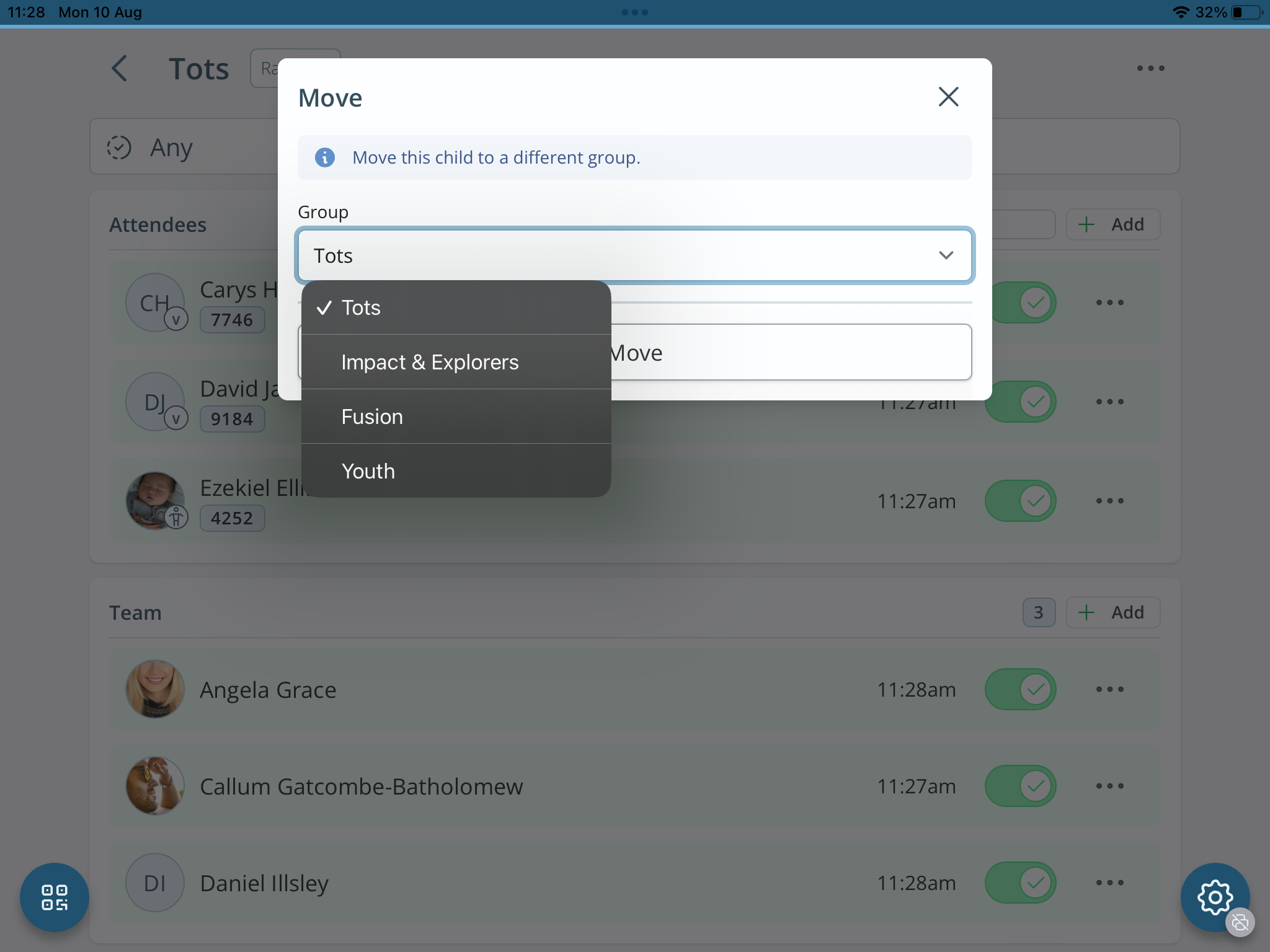The height and width of the screenshot is (952, 1270).
Task: Tap the Wi-Fi status icon
Action: (x=1181, y=12)
